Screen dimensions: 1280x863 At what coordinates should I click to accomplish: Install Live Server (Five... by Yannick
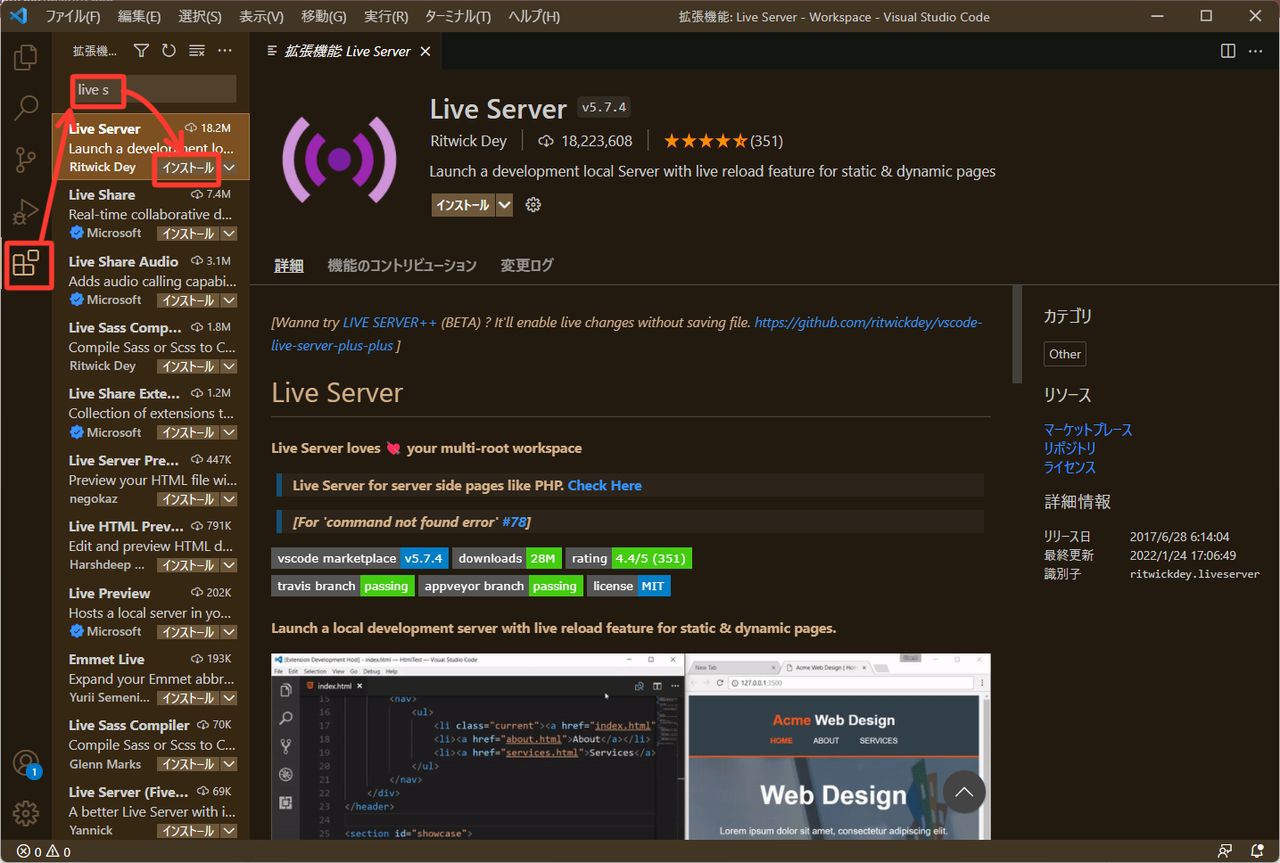click(x=188, y=831)
